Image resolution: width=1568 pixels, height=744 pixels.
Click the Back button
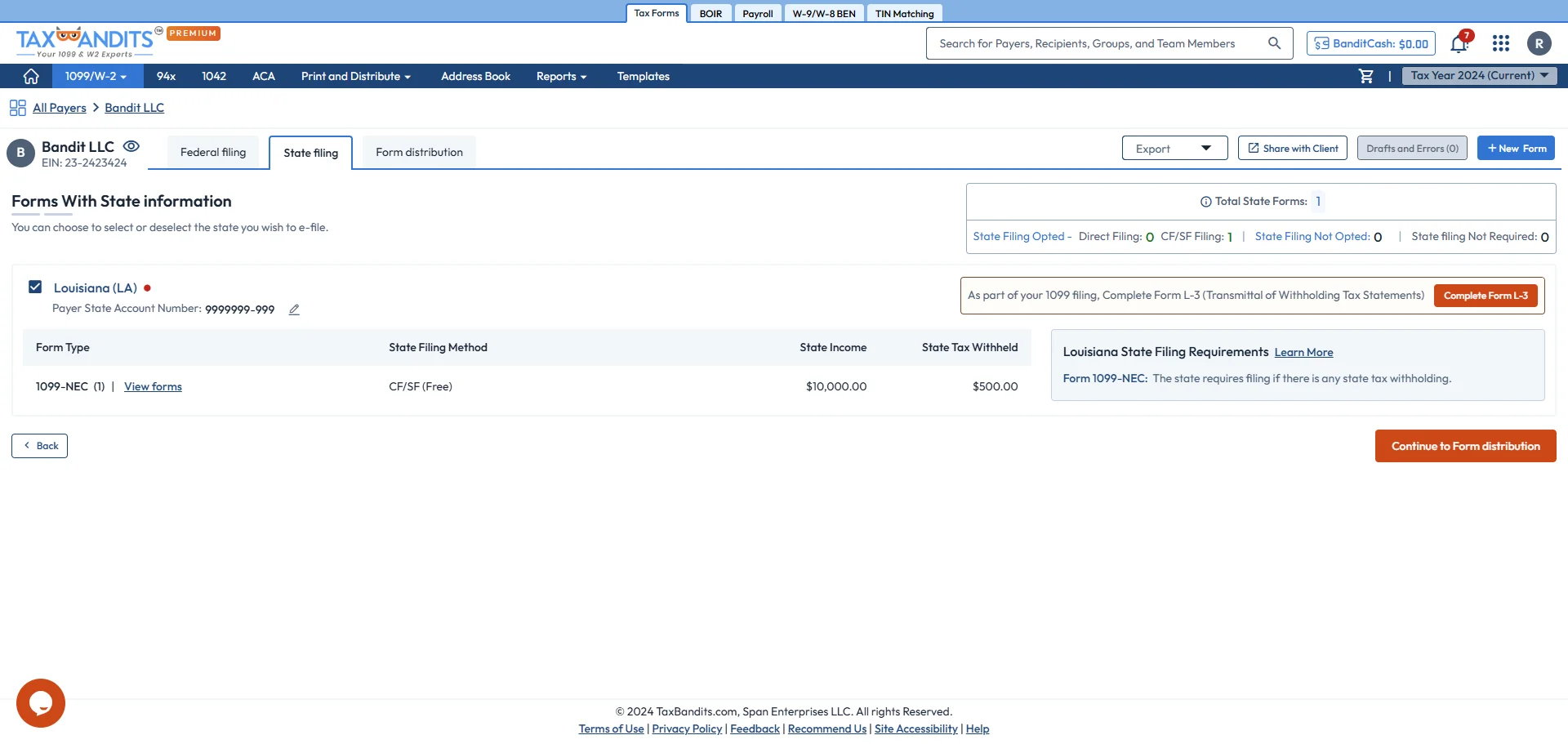(x=39, y=446)
